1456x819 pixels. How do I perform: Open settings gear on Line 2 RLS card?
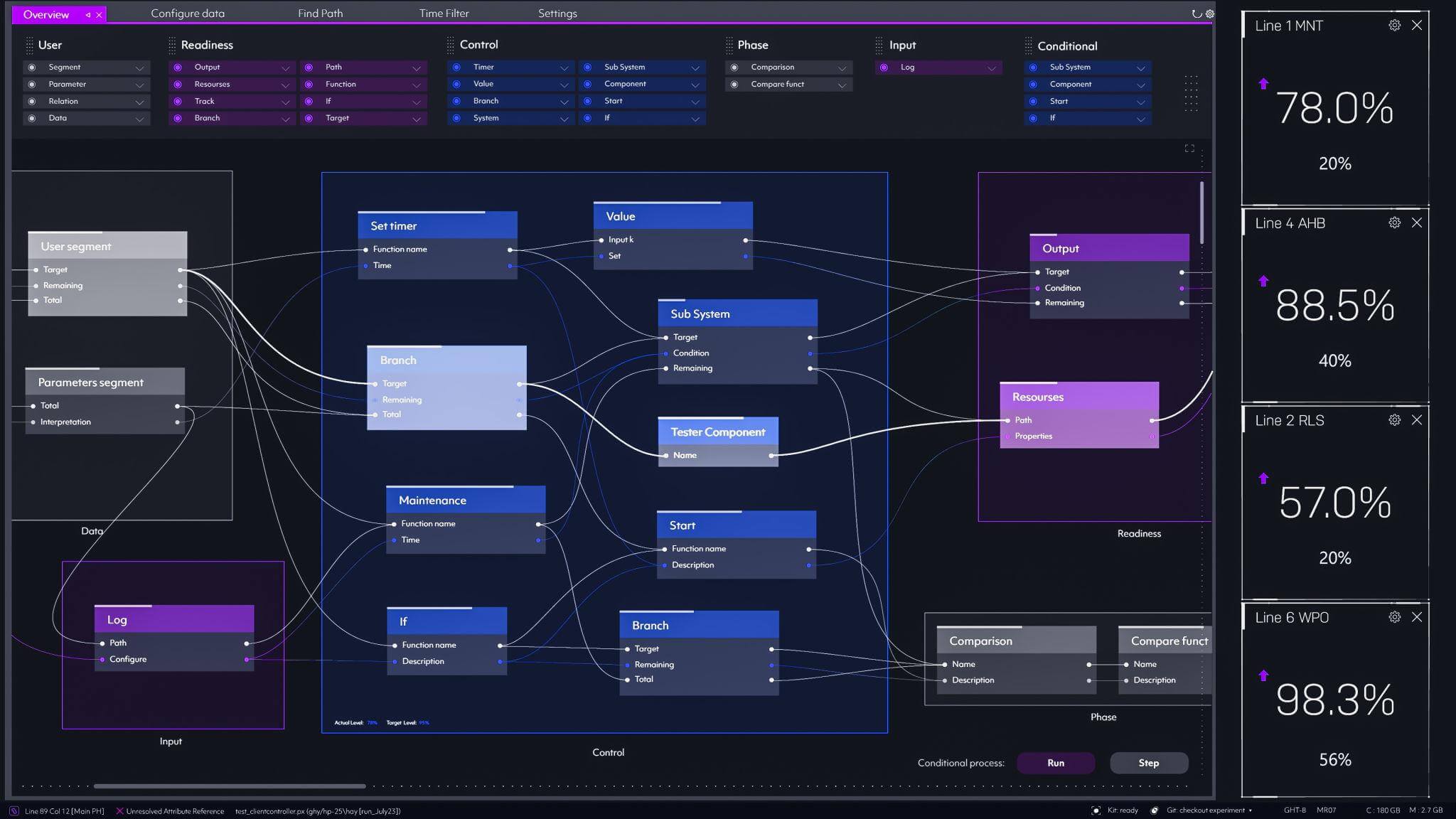coord(1395,420)
